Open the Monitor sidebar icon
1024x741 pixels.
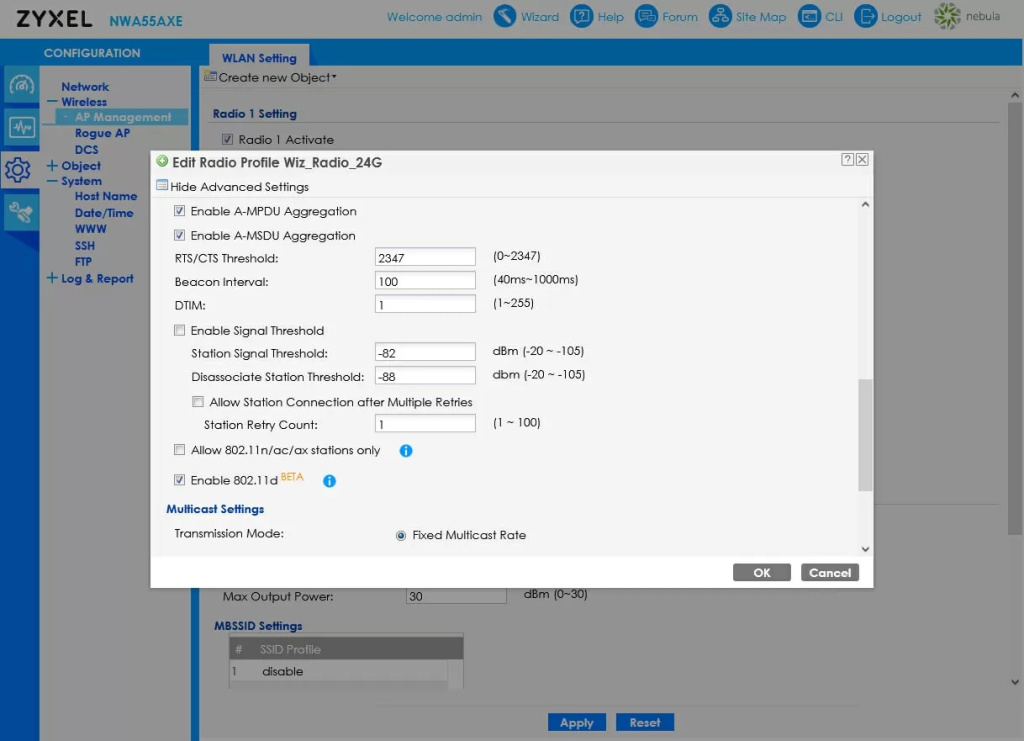click(x=21, y=127)
